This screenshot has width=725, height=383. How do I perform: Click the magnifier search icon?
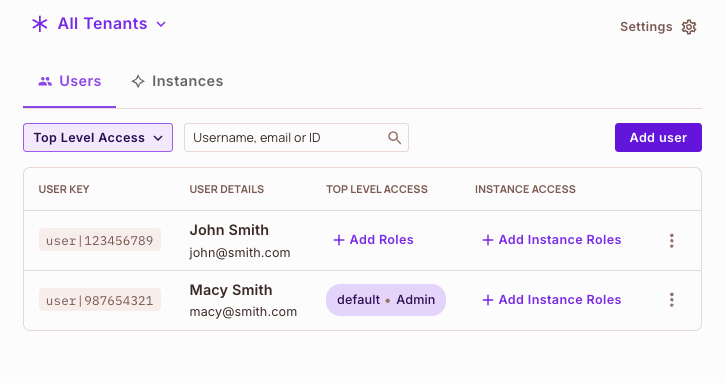click(x=394, y=137)
